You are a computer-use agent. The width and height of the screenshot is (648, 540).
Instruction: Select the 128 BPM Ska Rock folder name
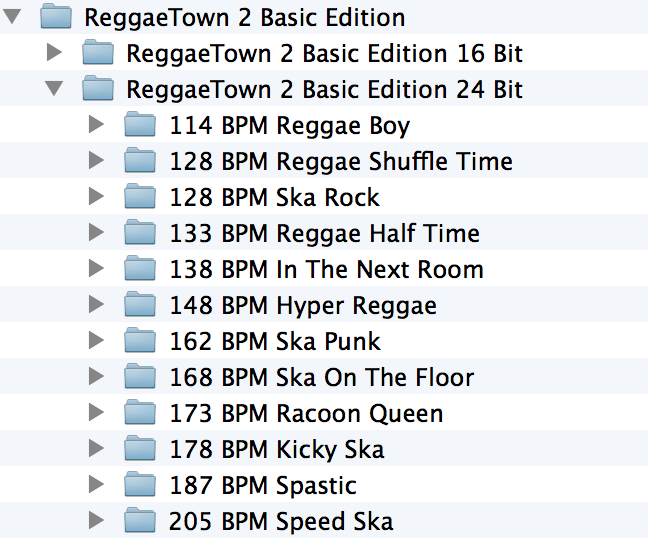274,197
